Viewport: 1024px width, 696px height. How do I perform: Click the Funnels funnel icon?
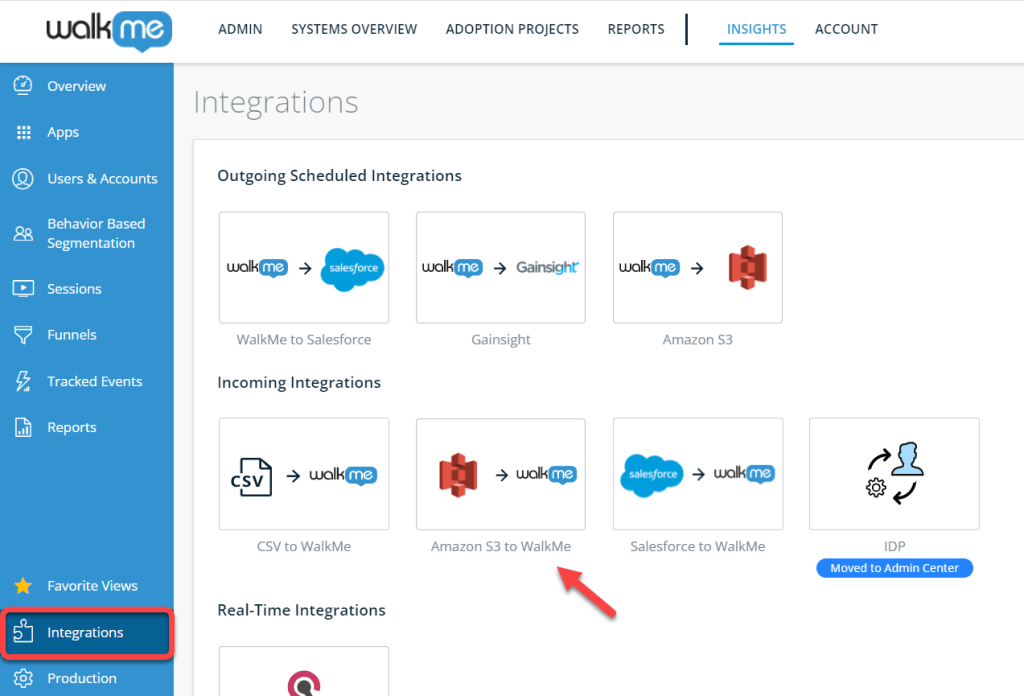pos(23,335)
